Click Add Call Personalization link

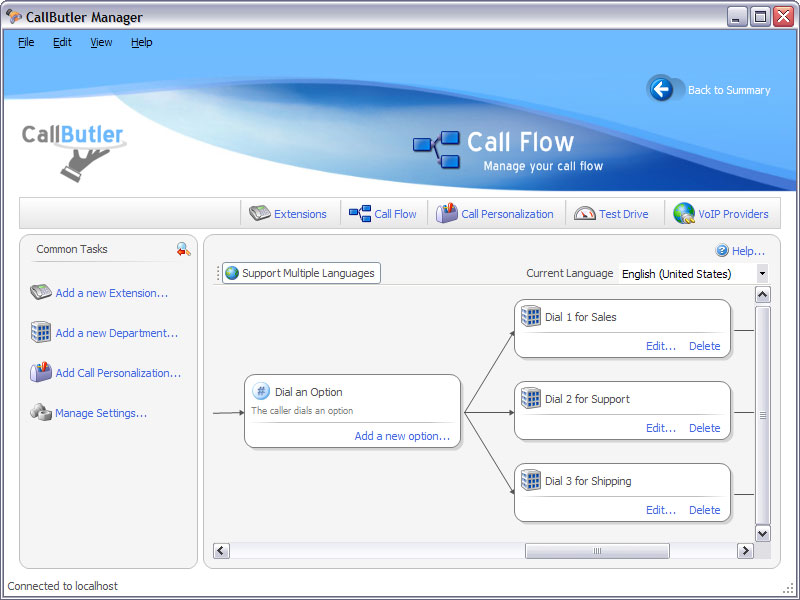(118, 373)
